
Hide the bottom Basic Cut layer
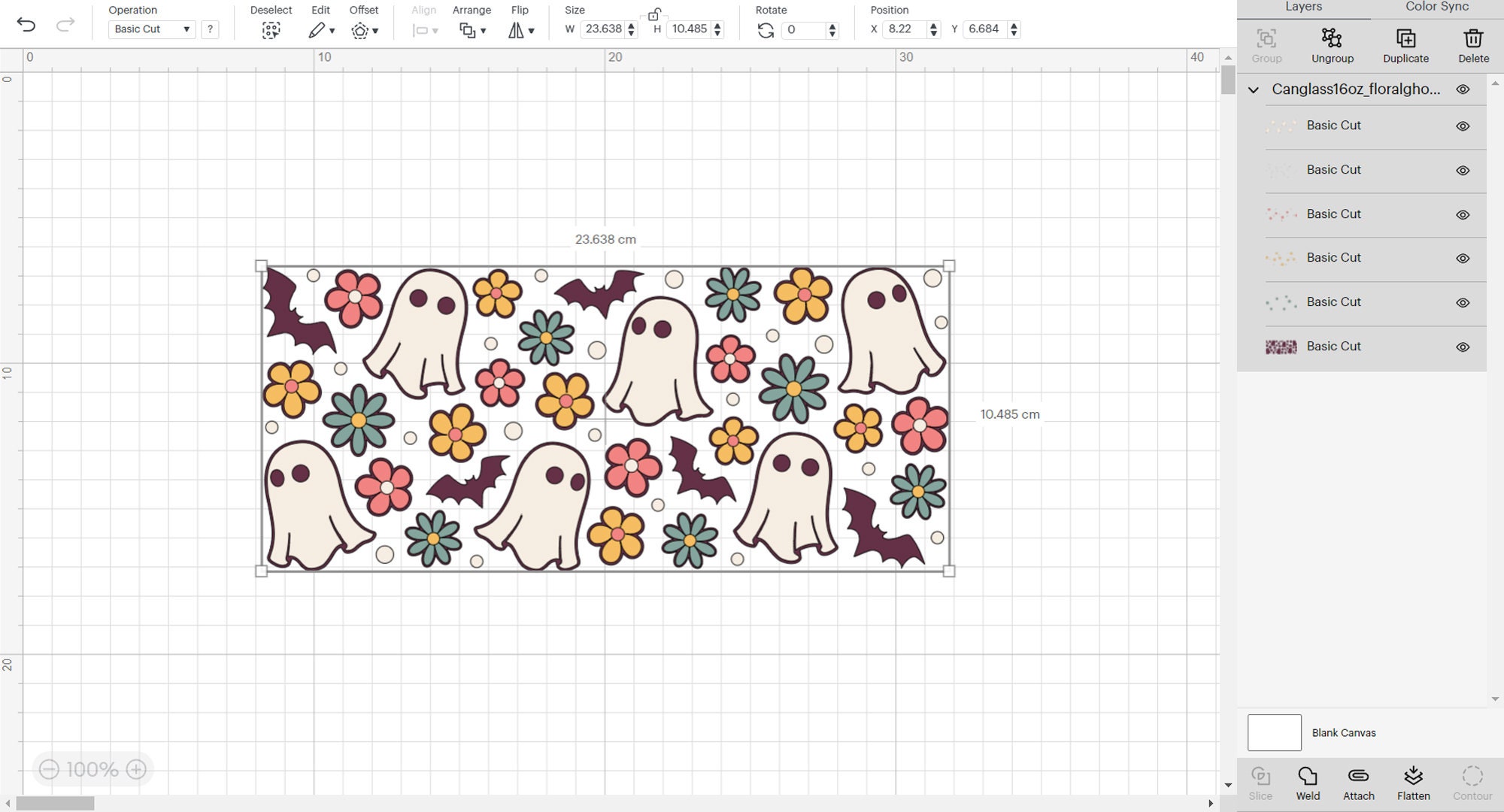pyautogui.click(x=1463, y=347)
